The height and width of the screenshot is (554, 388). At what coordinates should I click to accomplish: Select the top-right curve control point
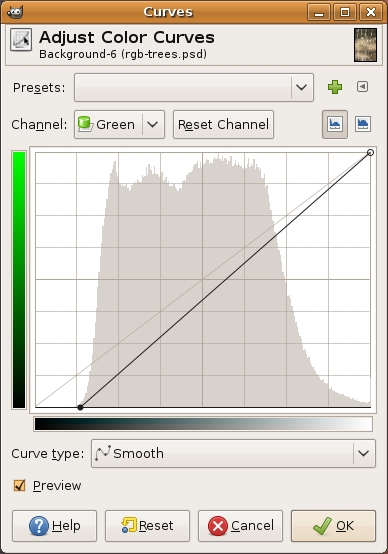pyautogui.click(x=370, y=153)
